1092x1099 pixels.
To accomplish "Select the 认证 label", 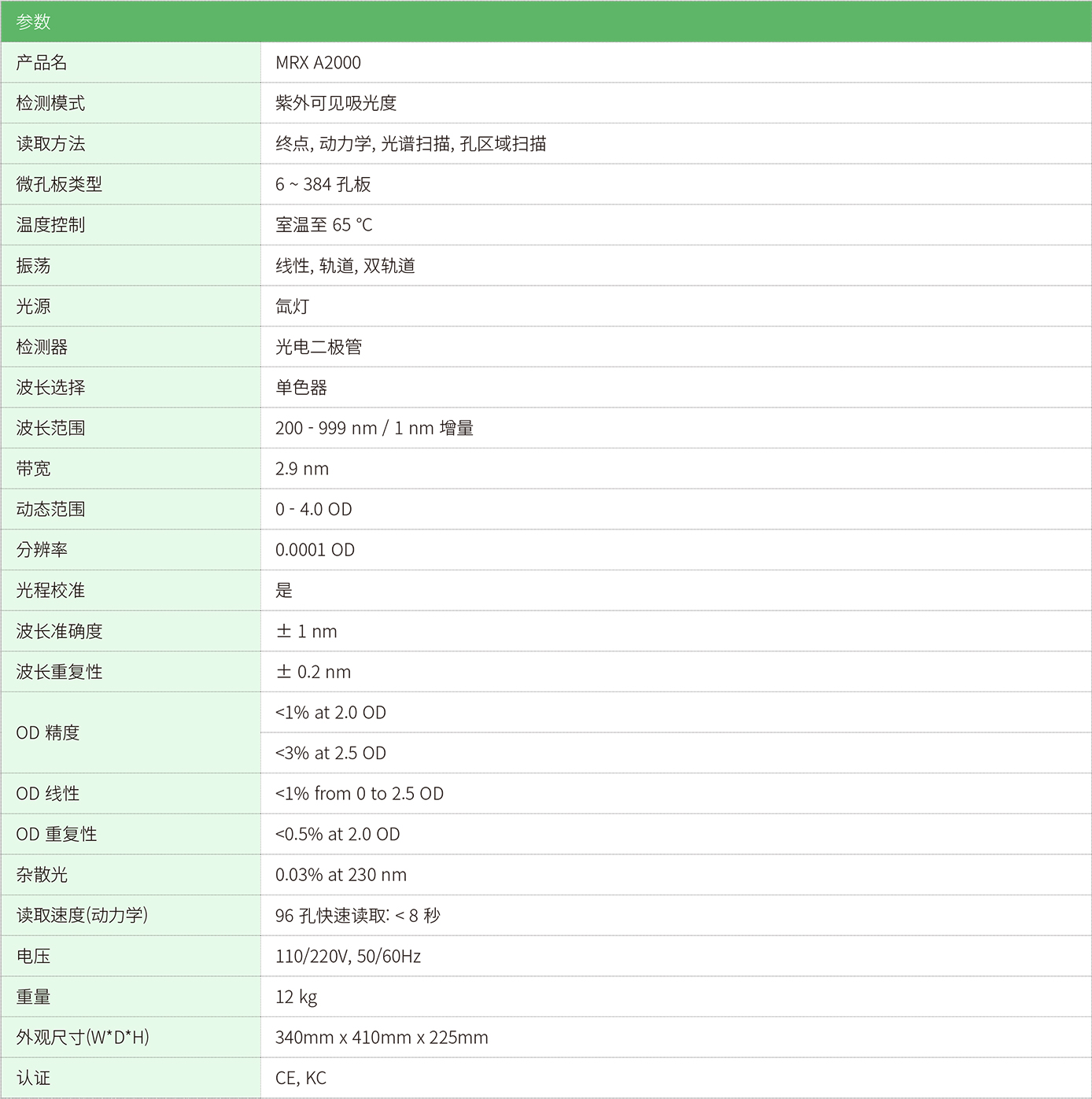I will coord(33,1078).
